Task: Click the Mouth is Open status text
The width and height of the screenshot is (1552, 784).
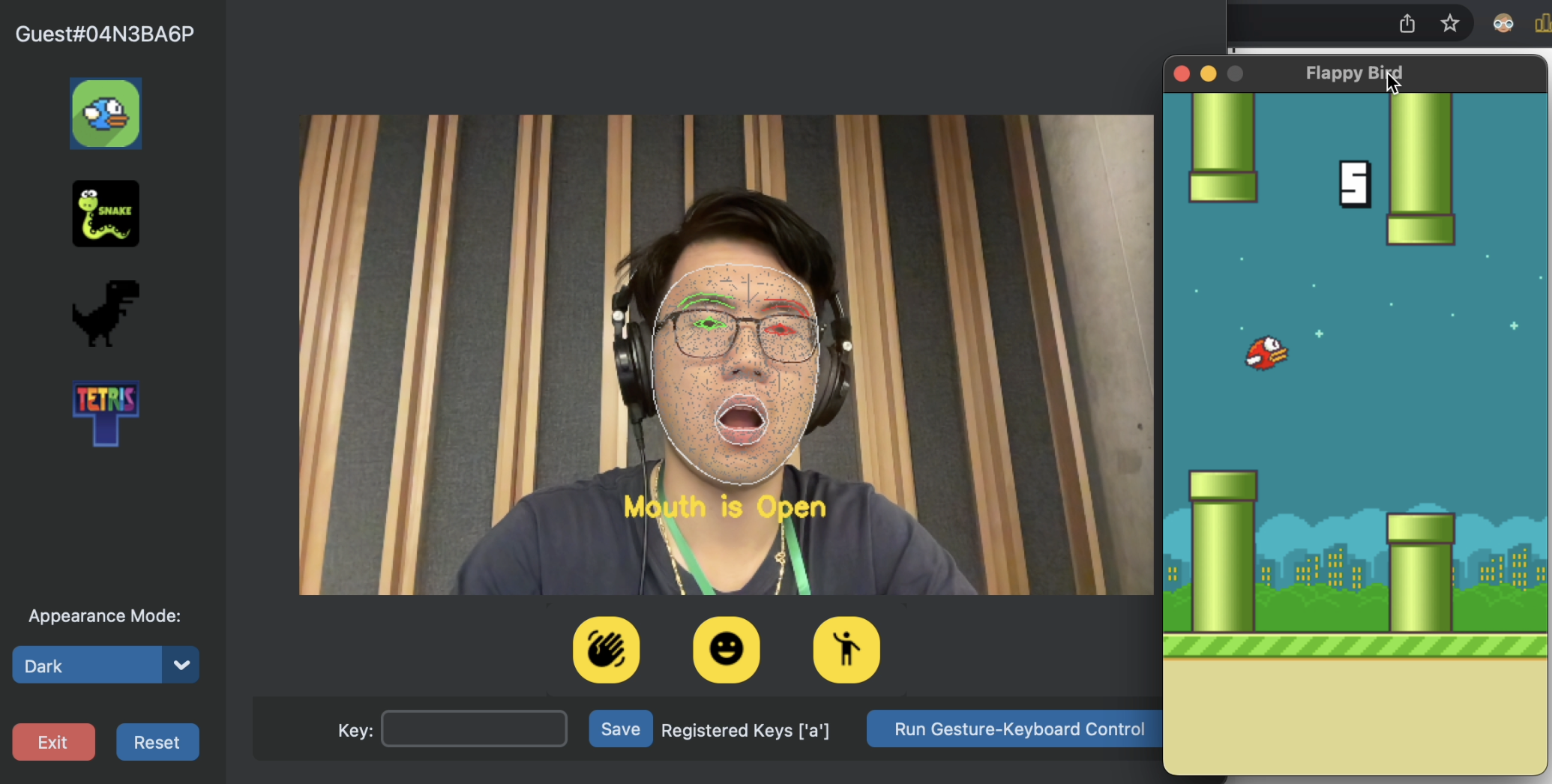Action: click(x=725, y=507)
